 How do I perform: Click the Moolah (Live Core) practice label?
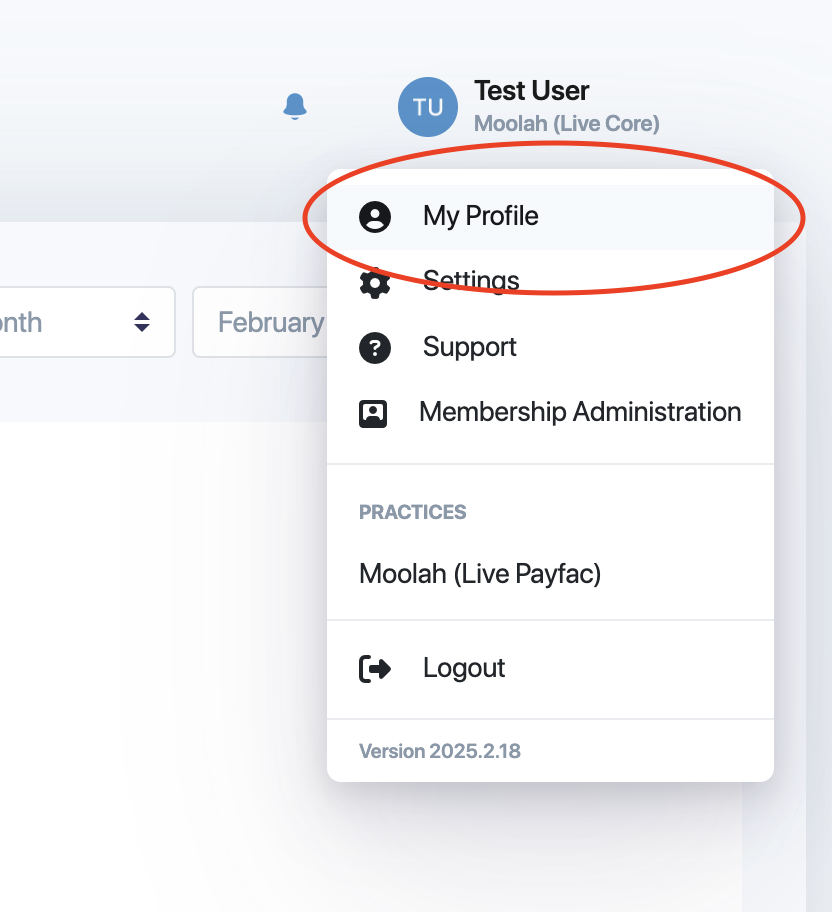coord(567,123)
